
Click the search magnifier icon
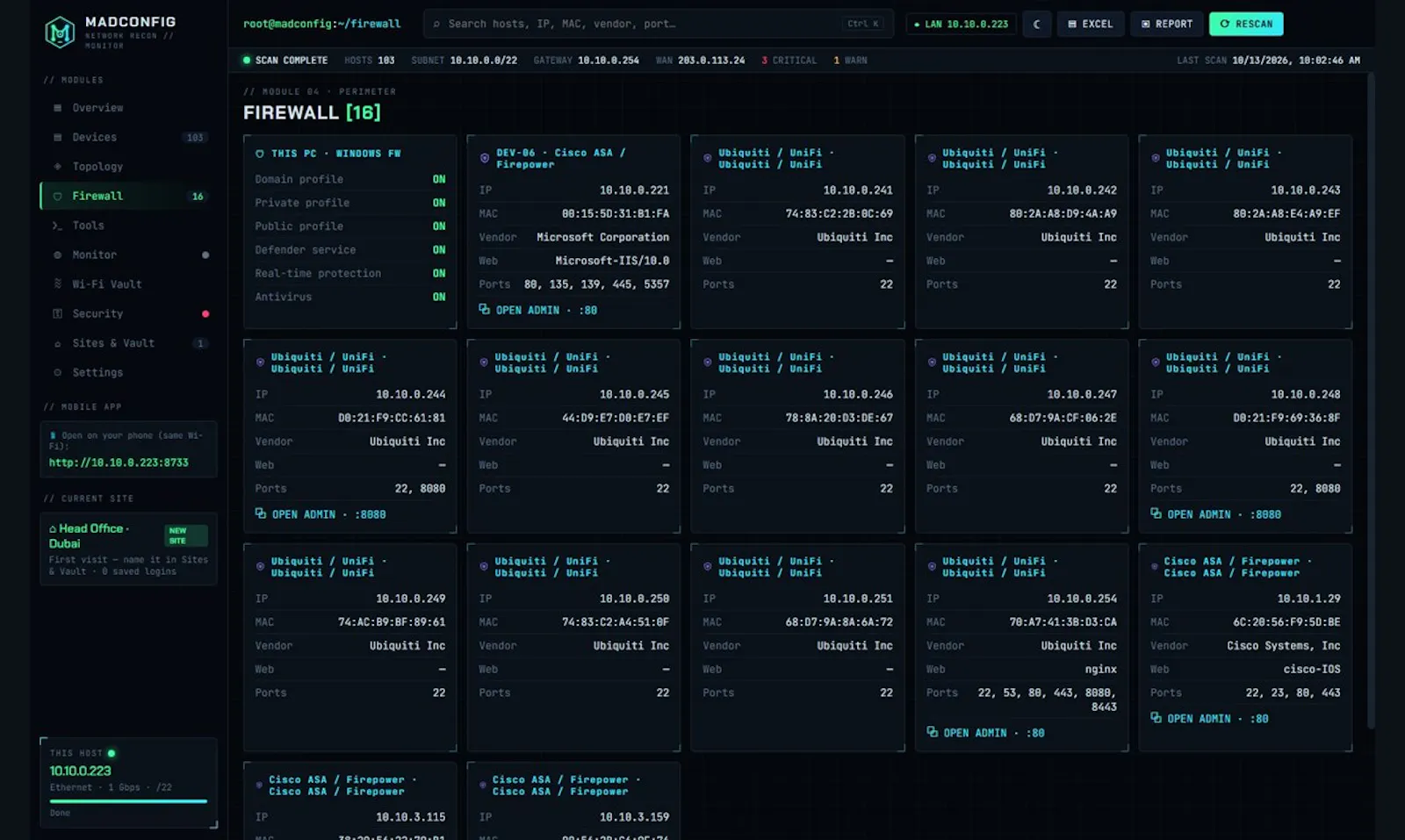(437, 24)
